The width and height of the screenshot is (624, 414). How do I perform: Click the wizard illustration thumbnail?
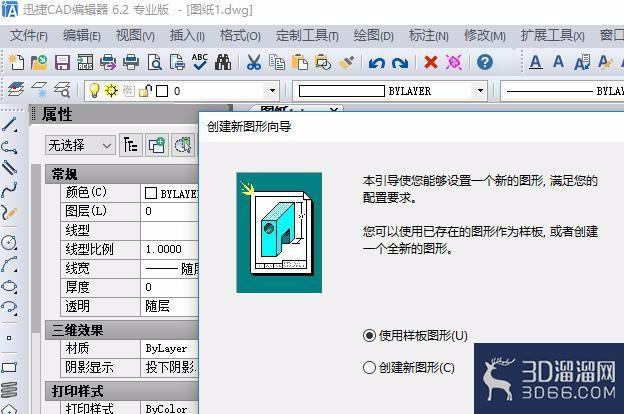click(279, 232)
